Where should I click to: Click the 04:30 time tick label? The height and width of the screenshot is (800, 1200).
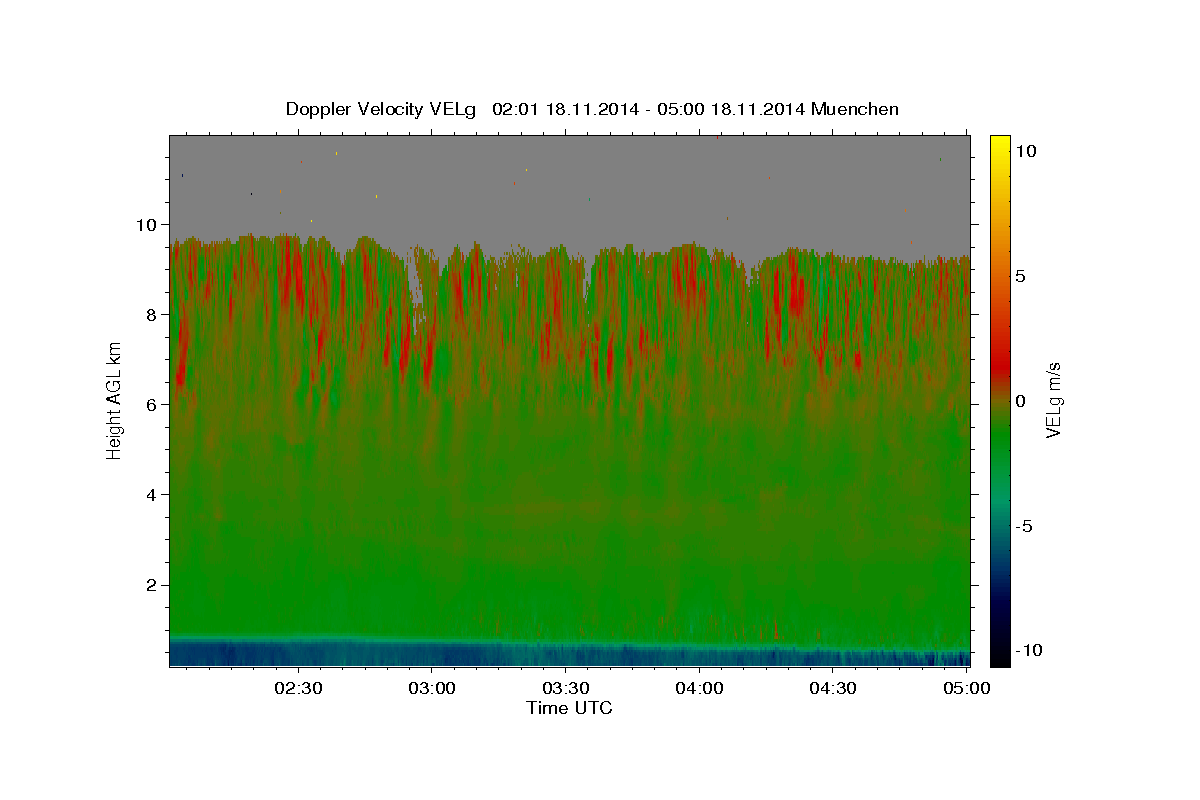pos(833,688)
